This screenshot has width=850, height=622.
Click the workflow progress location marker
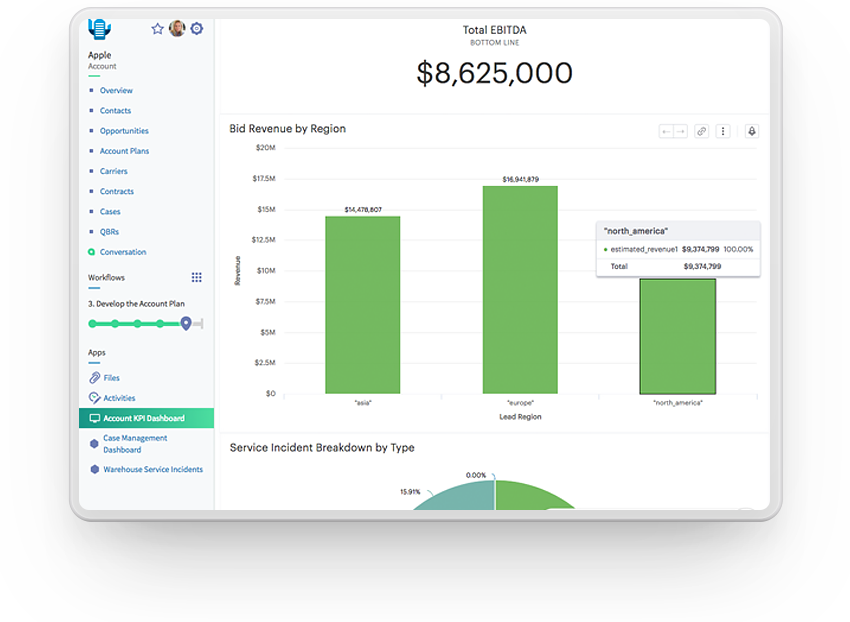coord(186,323)
